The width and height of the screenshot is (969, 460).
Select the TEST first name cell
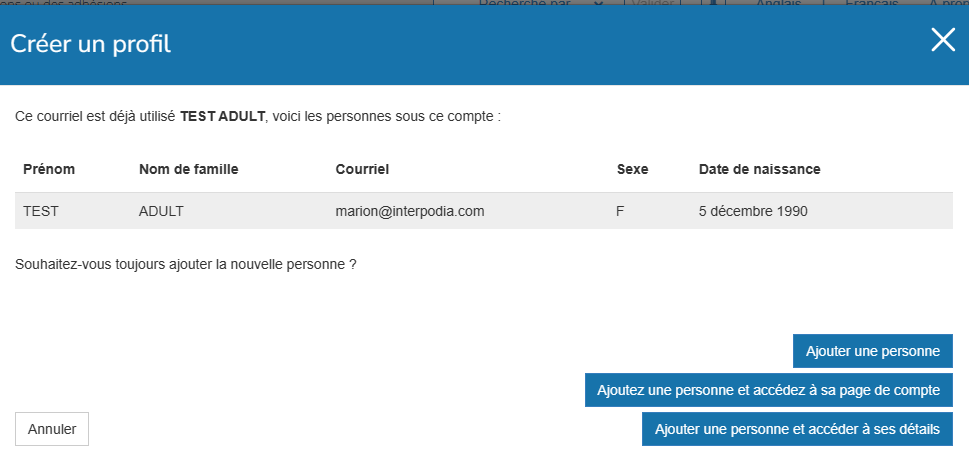point(42,211)
